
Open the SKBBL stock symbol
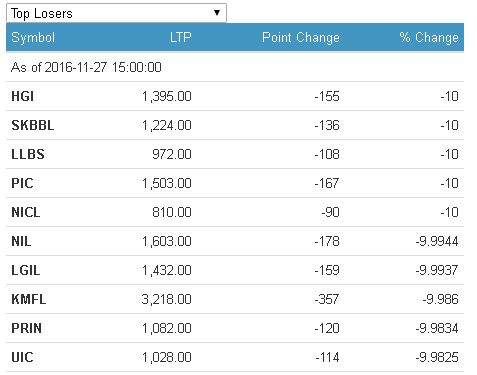(x=32, y=125)
